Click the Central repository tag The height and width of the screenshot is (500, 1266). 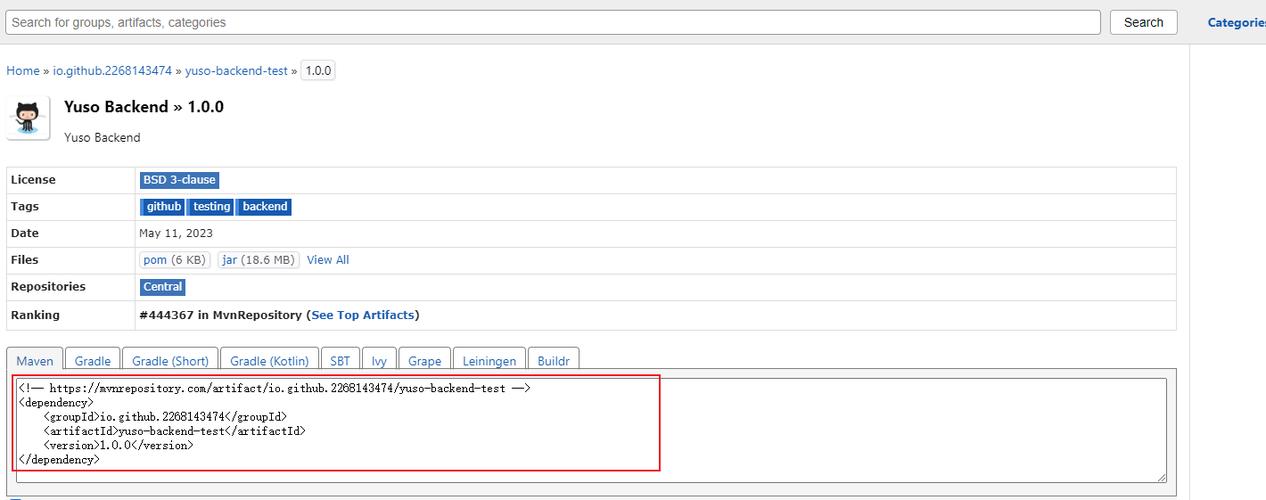click(x=163, y=287)
